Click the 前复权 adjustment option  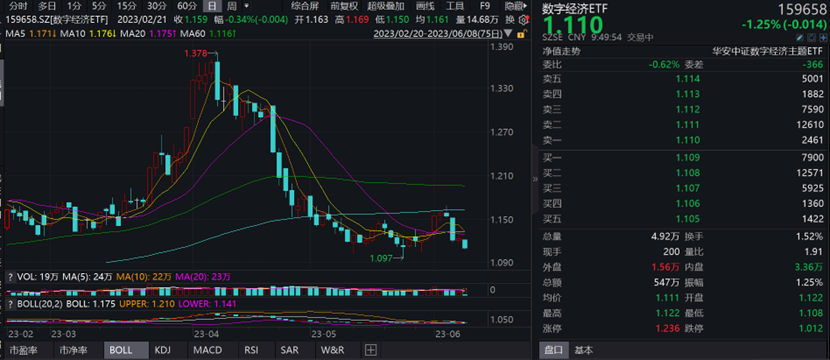click(x=344, y=6)
